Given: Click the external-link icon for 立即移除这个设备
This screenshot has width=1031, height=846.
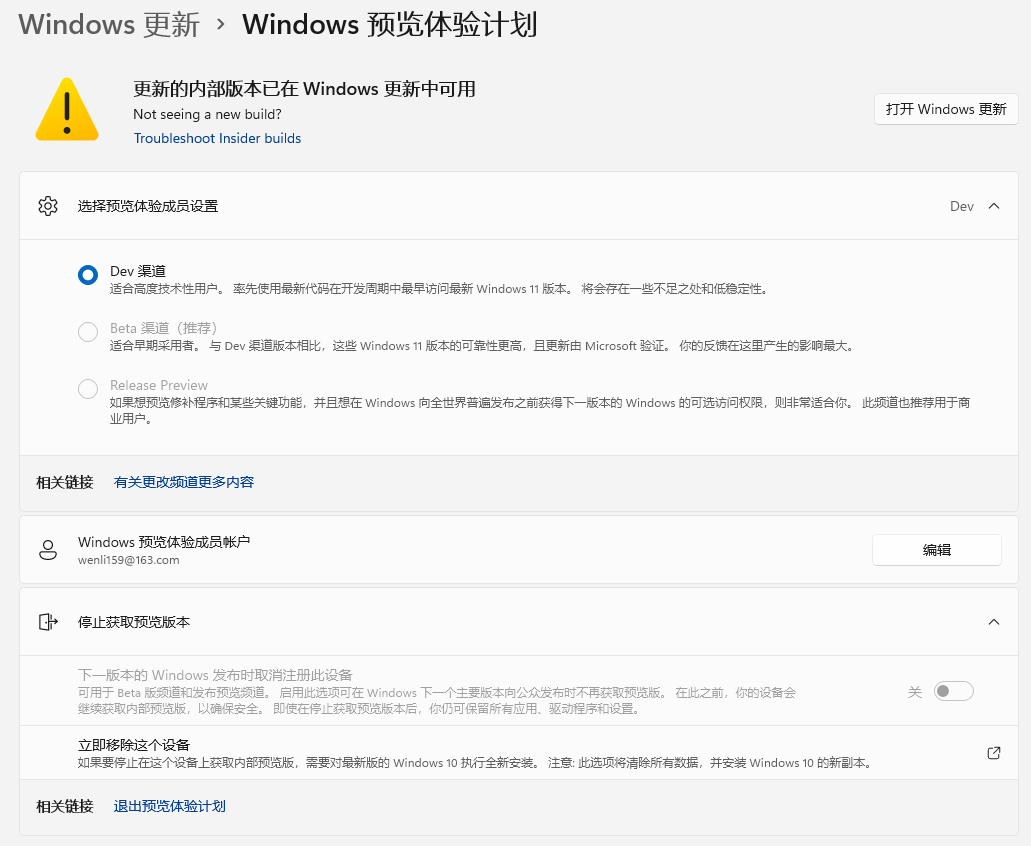Looking at the screenshot, I should pos(994,752).
